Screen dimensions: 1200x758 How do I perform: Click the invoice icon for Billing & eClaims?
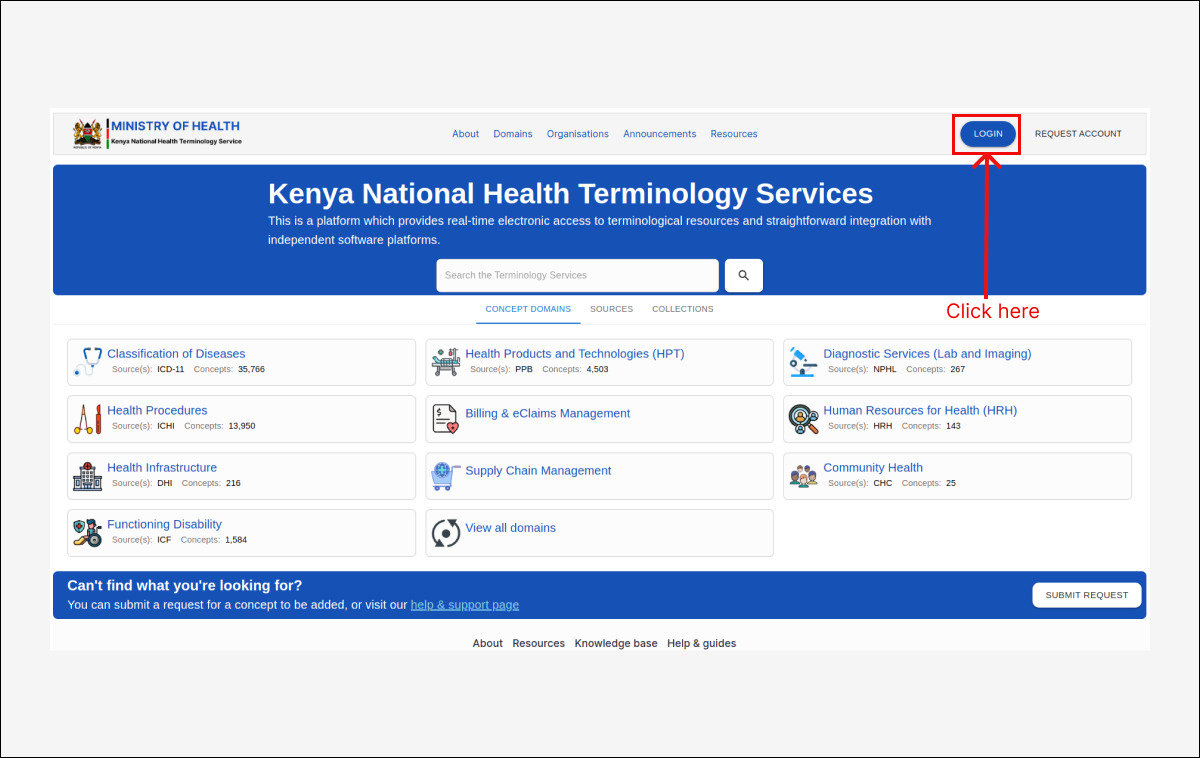(446, 419)
